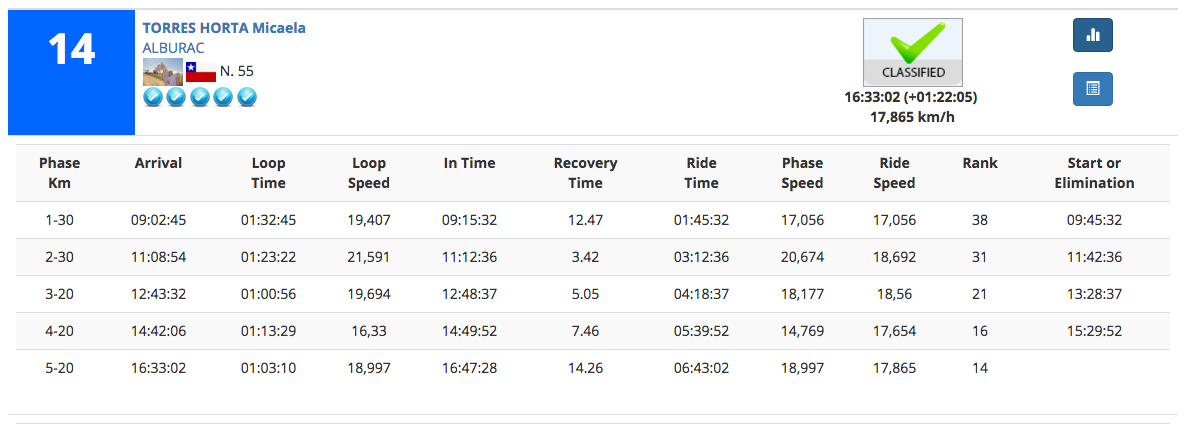Open the rider photo thumbnail
This screenshot has width=1190, height=424.
point(163,72)
